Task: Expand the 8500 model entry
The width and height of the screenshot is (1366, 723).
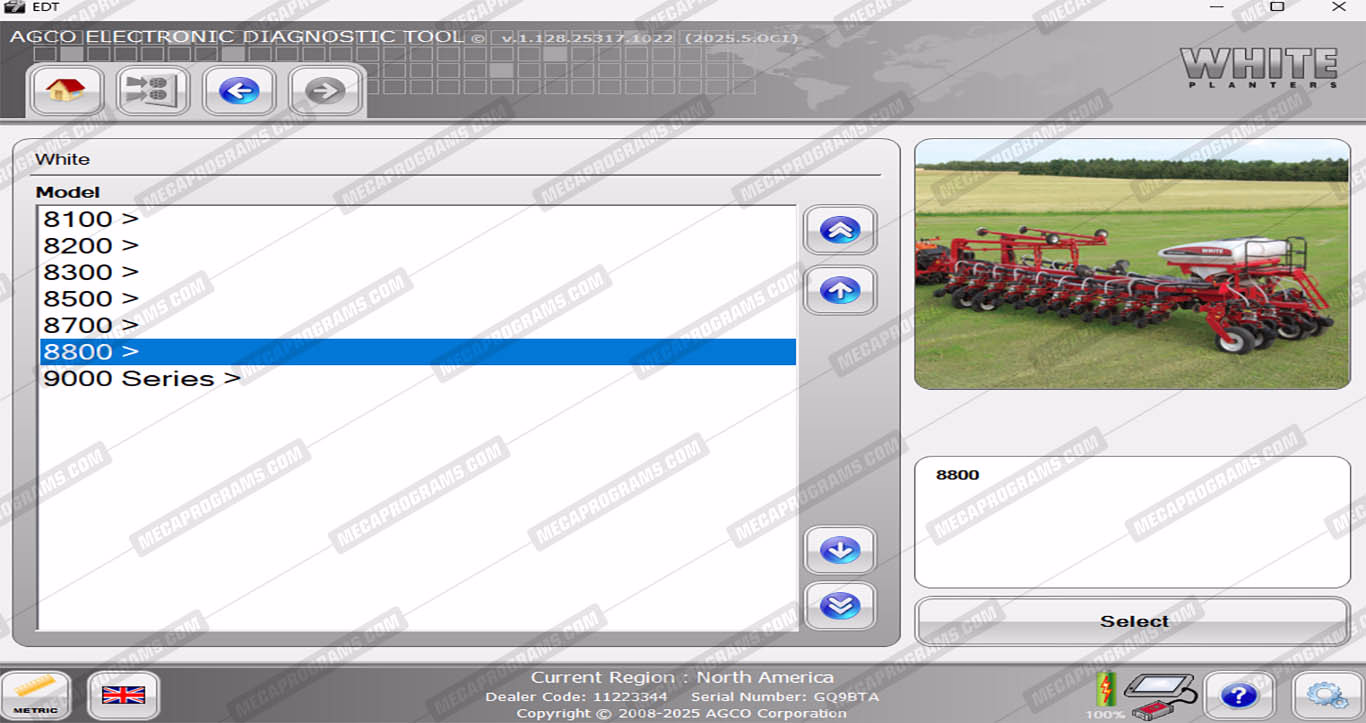Action: 91,299
